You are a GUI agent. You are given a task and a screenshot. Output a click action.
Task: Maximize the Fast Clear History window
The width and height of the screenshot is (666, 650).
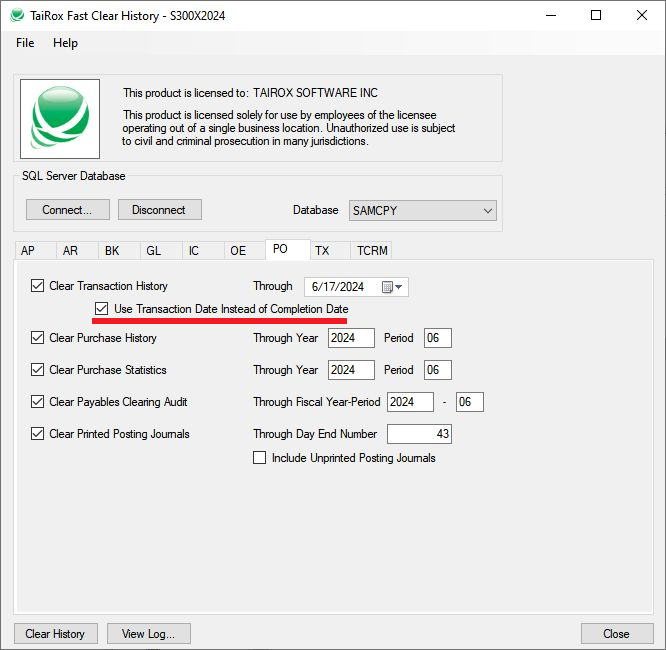[596, 15]
